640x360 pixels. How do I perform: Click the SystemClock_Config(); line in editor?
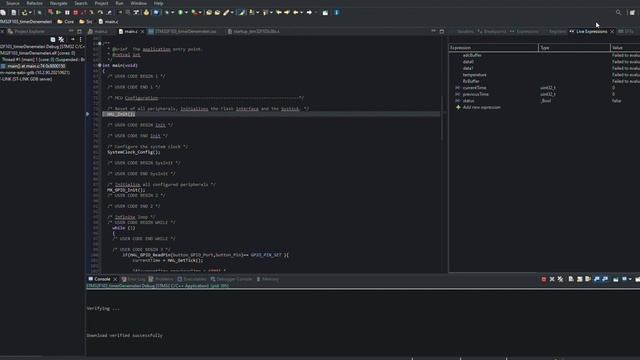click(x=133, y=152)
